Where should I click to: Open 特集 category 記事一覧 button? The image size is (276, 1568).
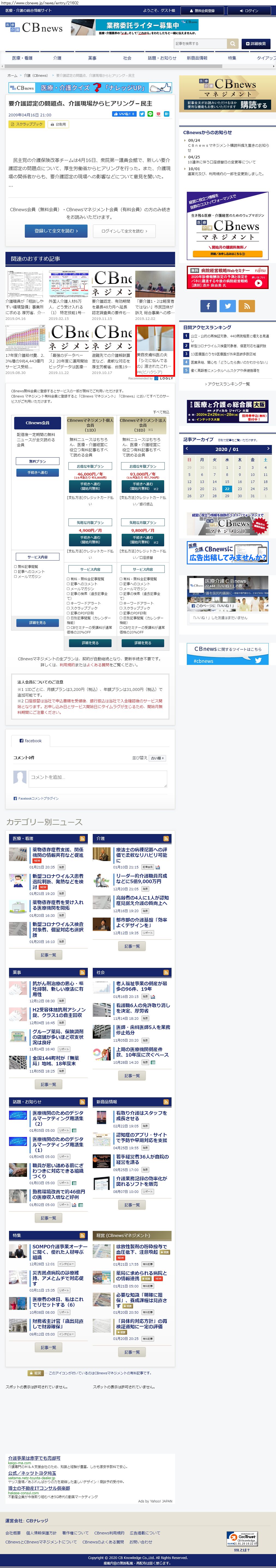point(49,1348)
